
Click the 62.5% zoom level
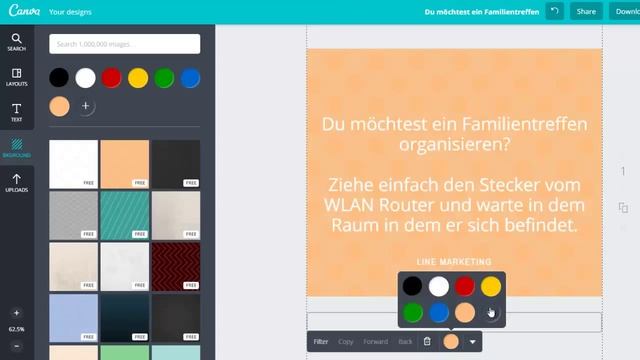point(16,329)
